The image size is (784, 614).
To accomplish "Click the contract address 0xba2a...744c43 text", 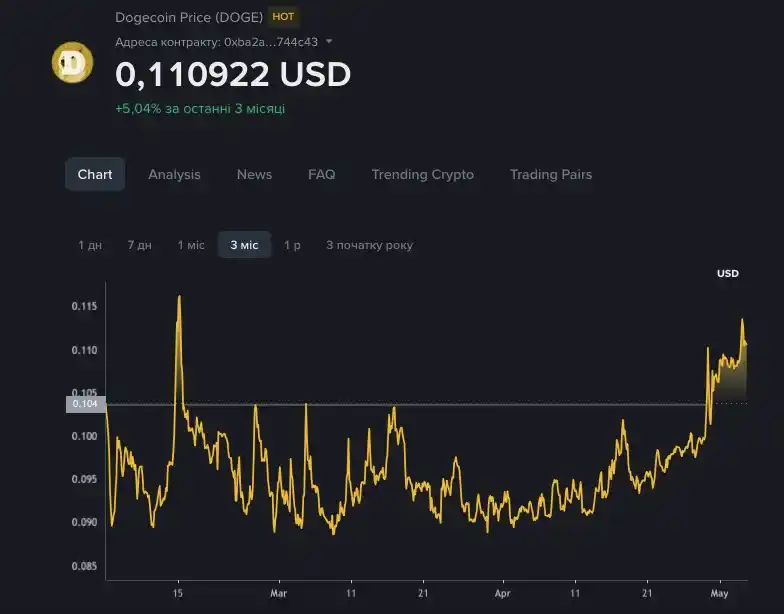I will tap(271, 42).
